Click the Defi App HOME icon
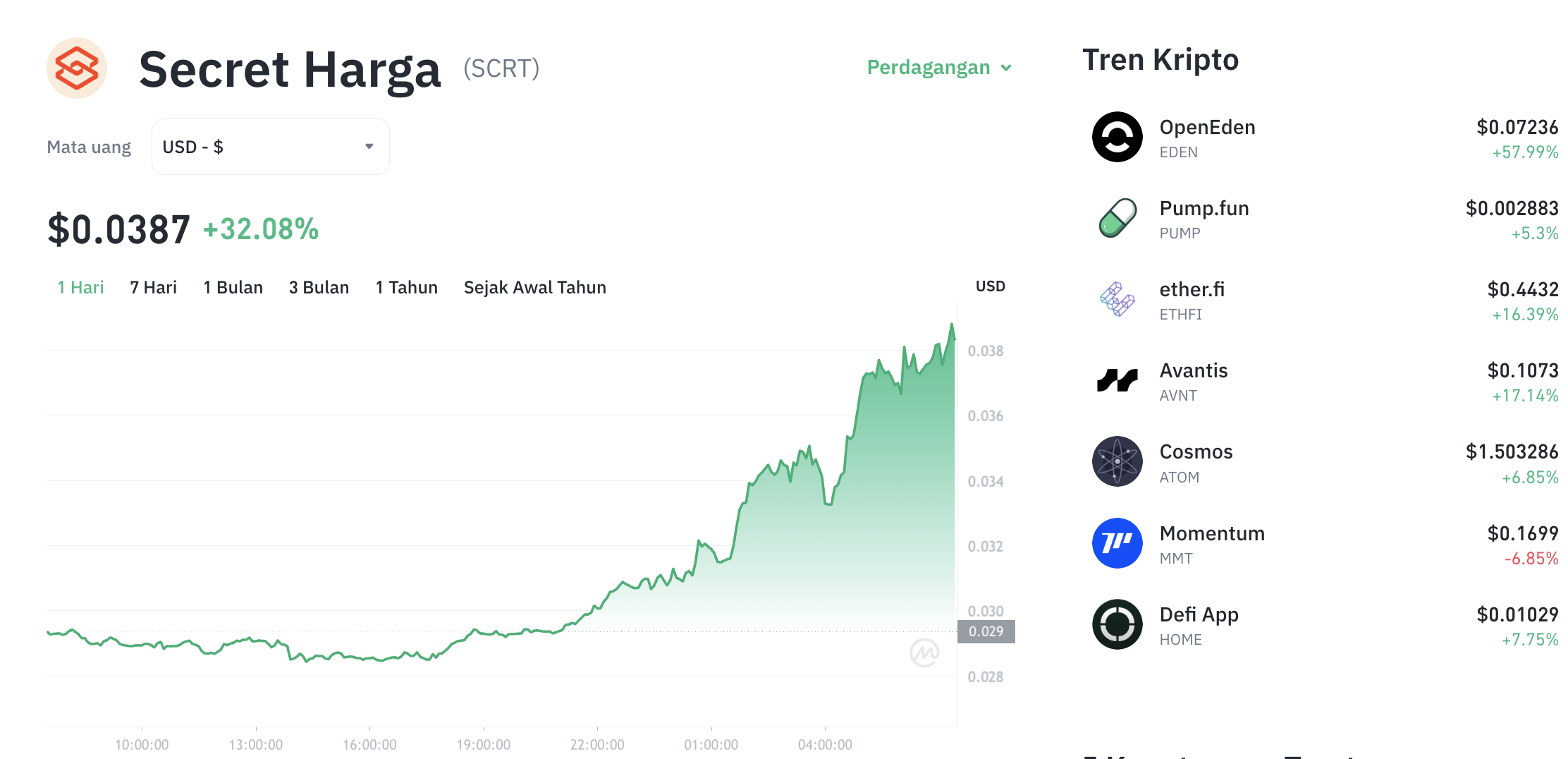This screenshot has width=1568, height=759. (x=1117, y=624)
